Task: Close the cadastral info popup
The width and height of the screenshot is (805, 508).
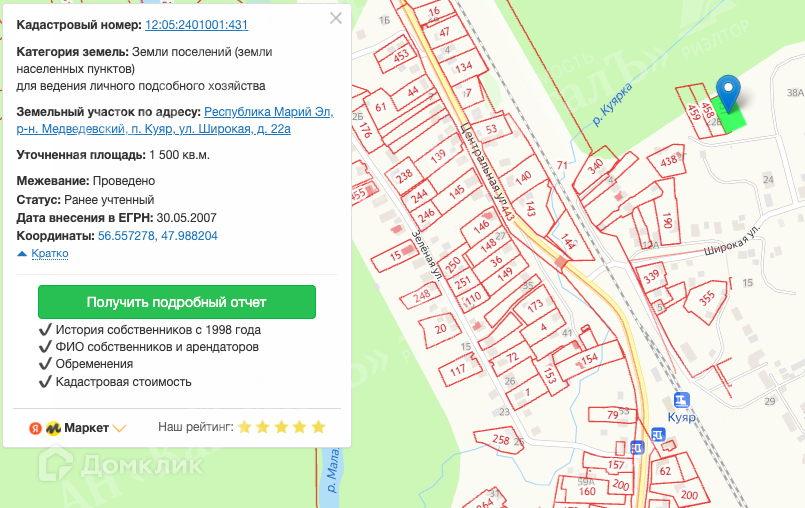Action: [336, 18]
